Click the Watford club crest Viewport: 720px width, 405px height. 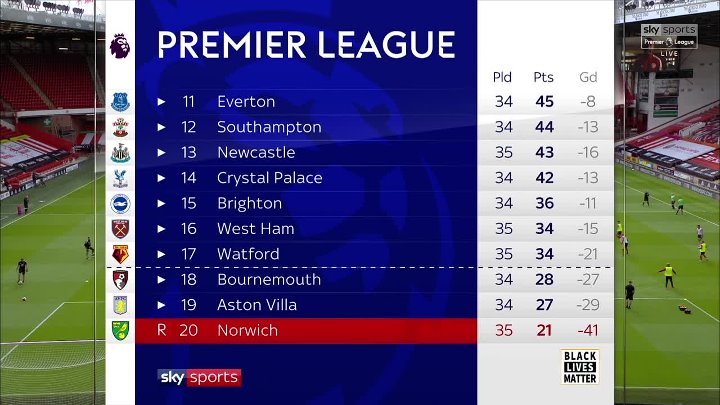point(120,254)
